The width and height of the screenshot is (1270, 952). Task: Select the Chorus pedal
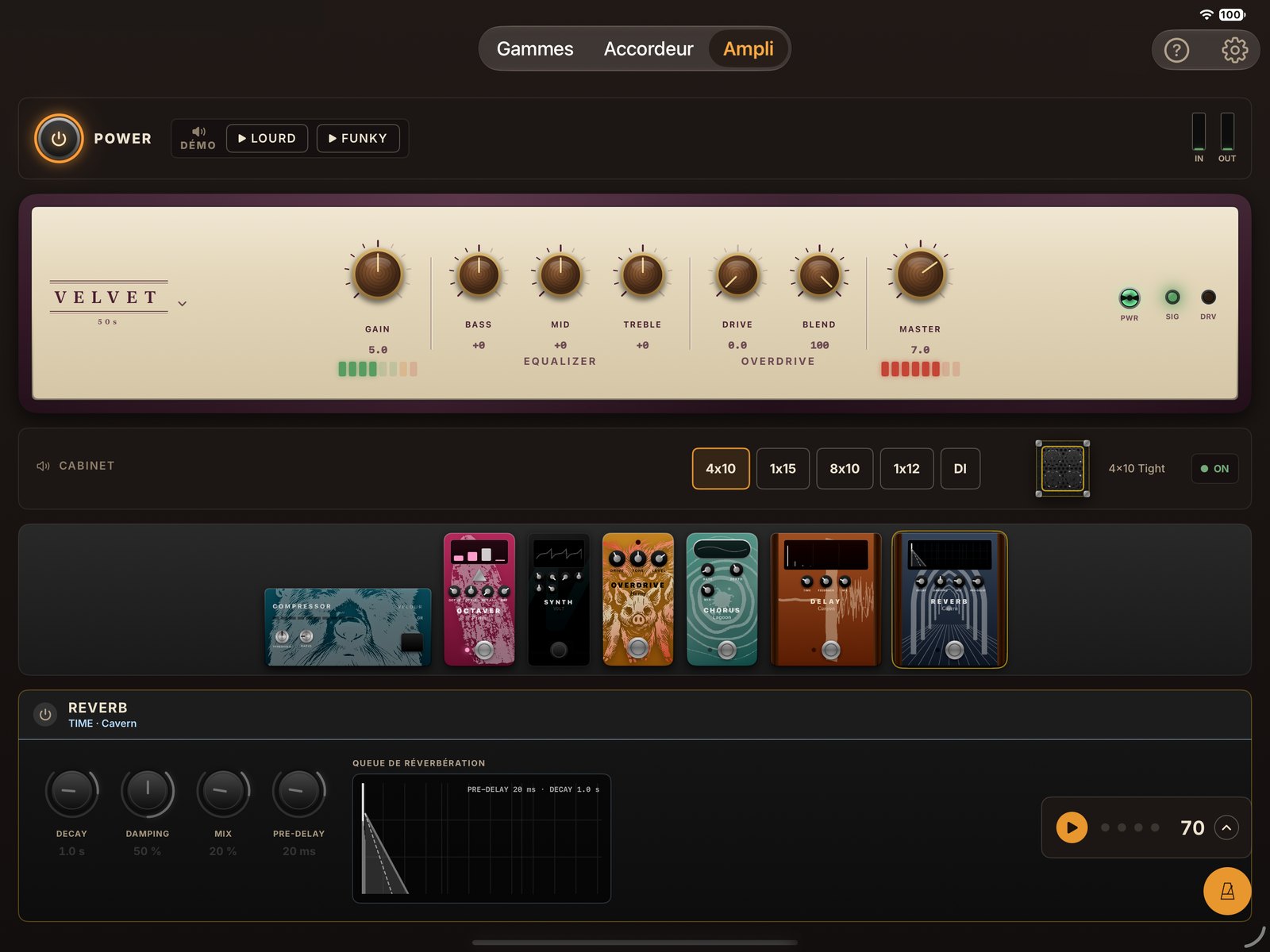[x=722, y=599]
